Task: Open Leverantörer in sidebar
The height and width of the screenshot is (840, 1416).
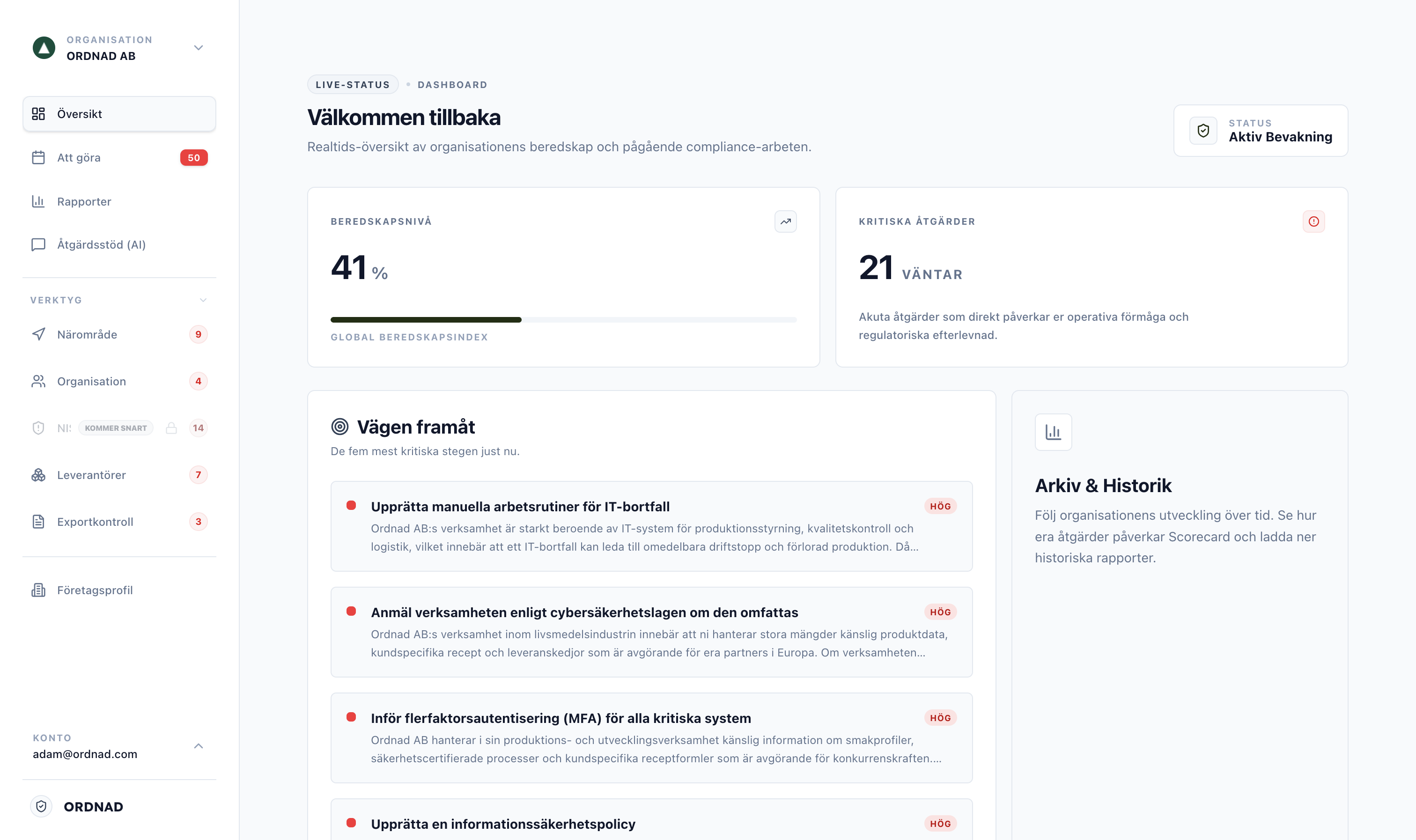Action: tap(119, 475)
